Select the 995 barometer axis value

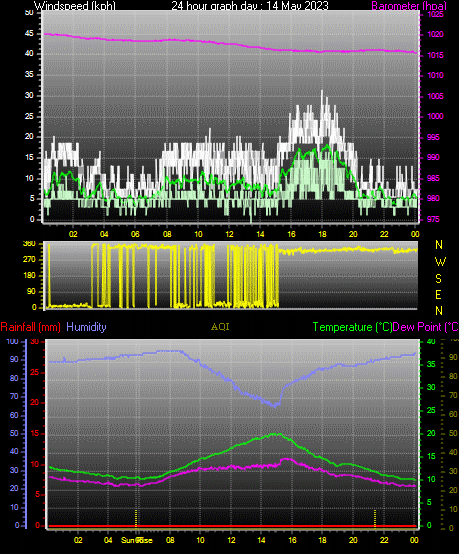(x=433, y=137)
